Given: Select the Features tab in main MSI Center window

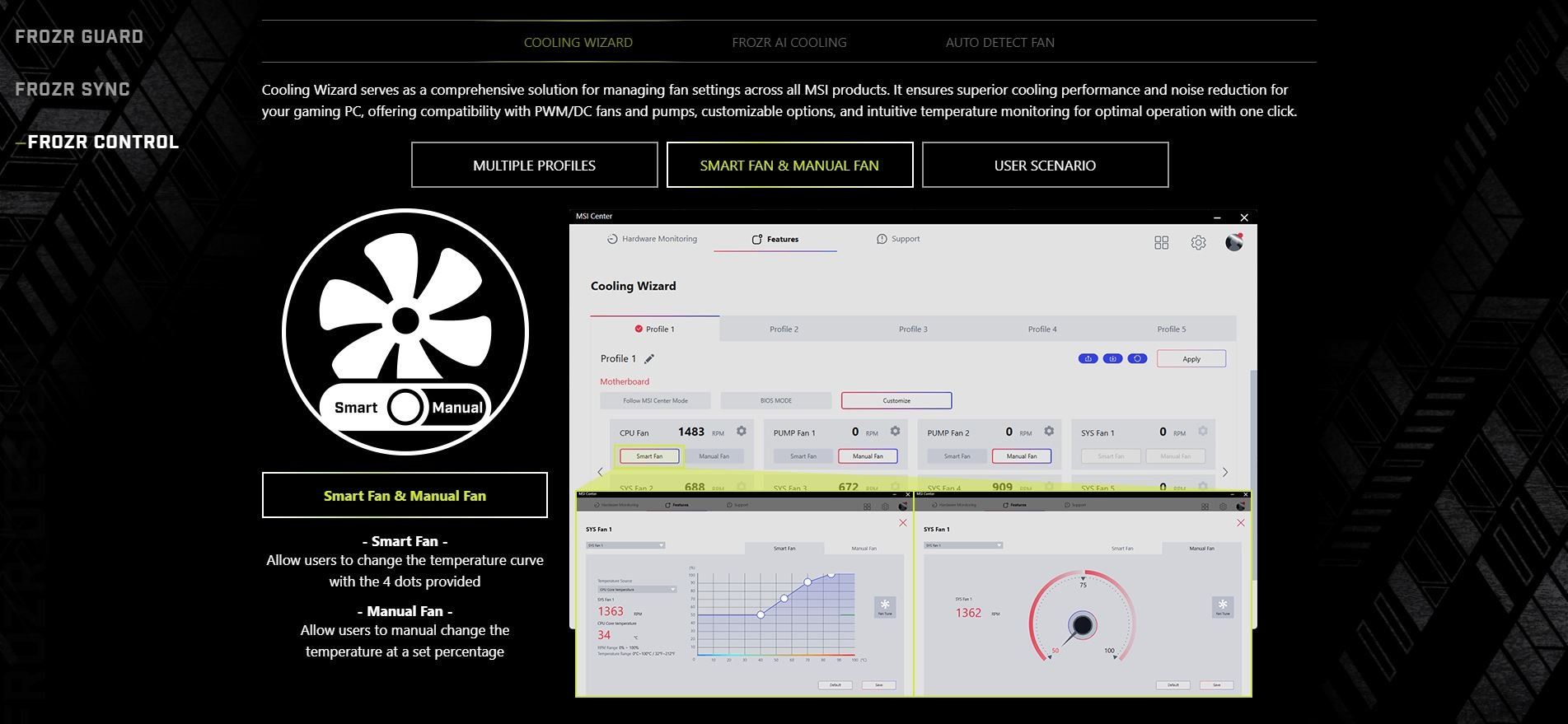Looking at the screenshot, I should point(775,239).
